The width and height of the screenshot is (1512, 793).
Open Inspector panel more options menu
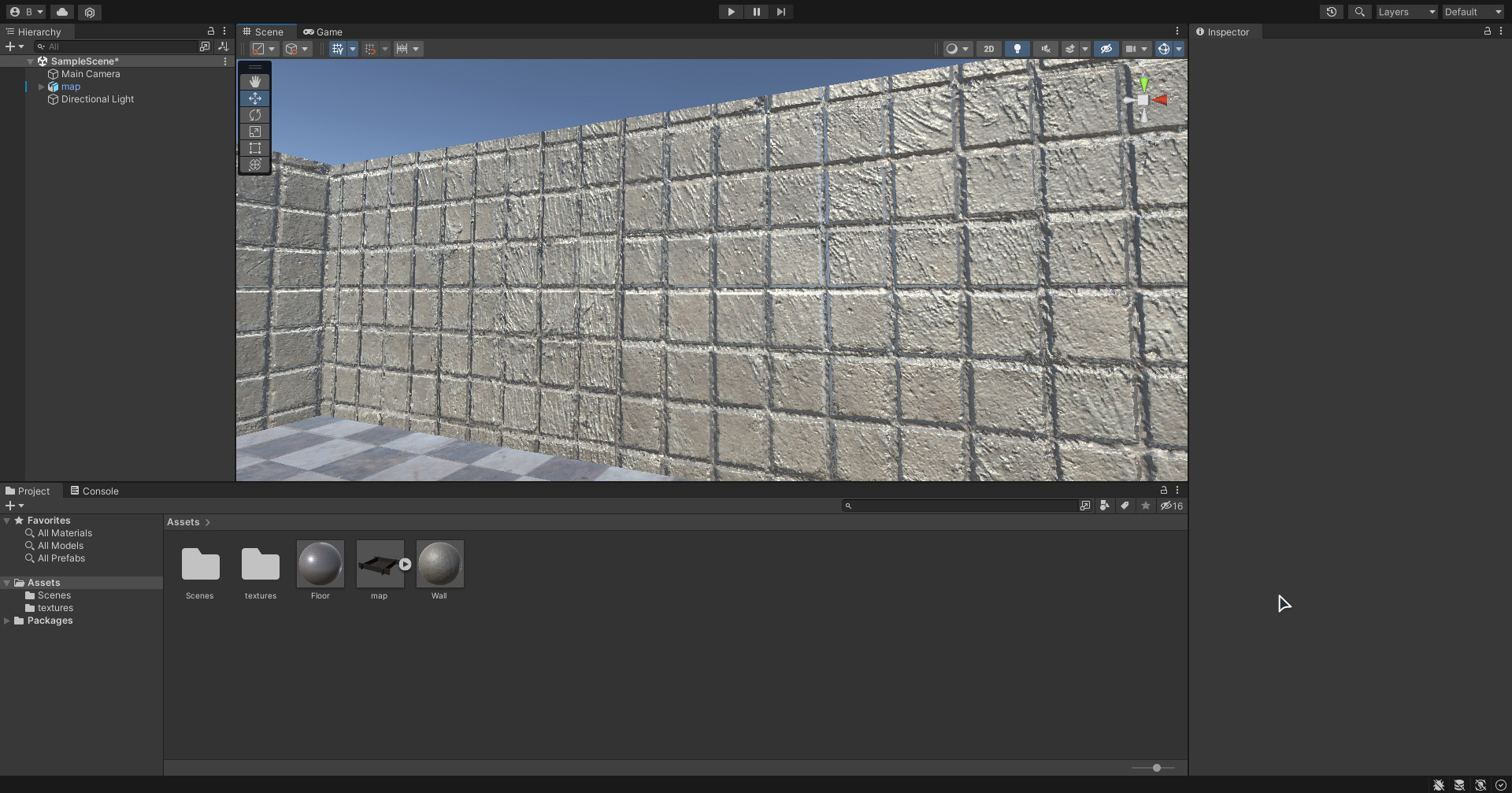pyautogui.click(x=1501, y=31)
